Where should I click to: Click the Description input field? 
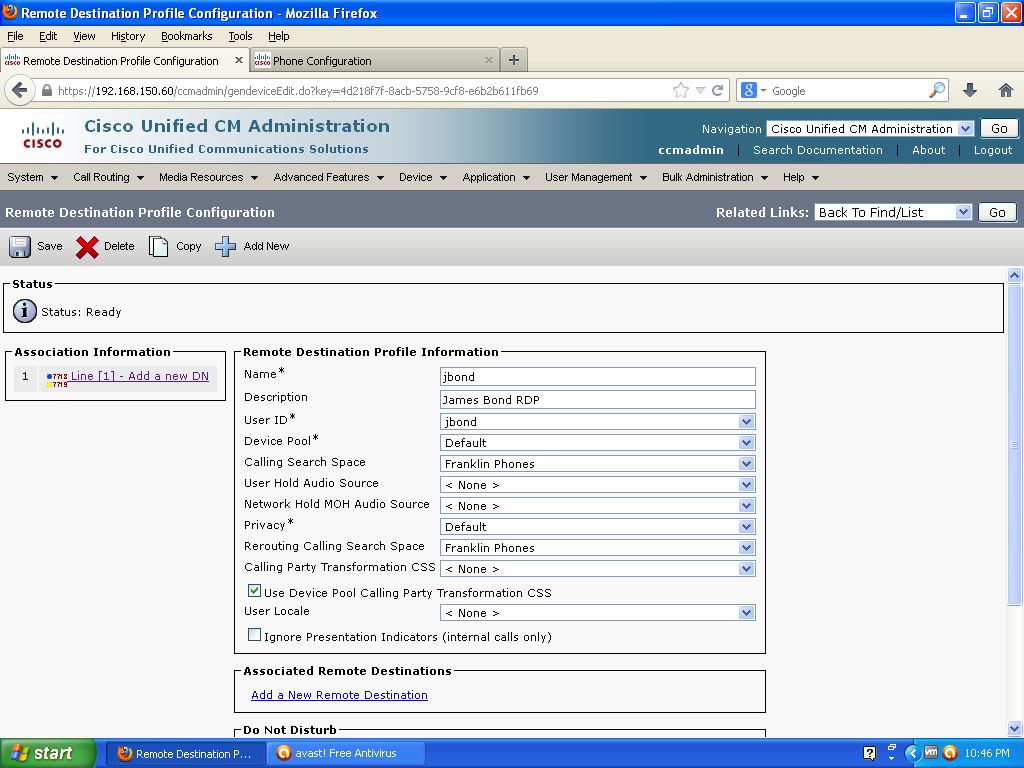tap(598, 400)
